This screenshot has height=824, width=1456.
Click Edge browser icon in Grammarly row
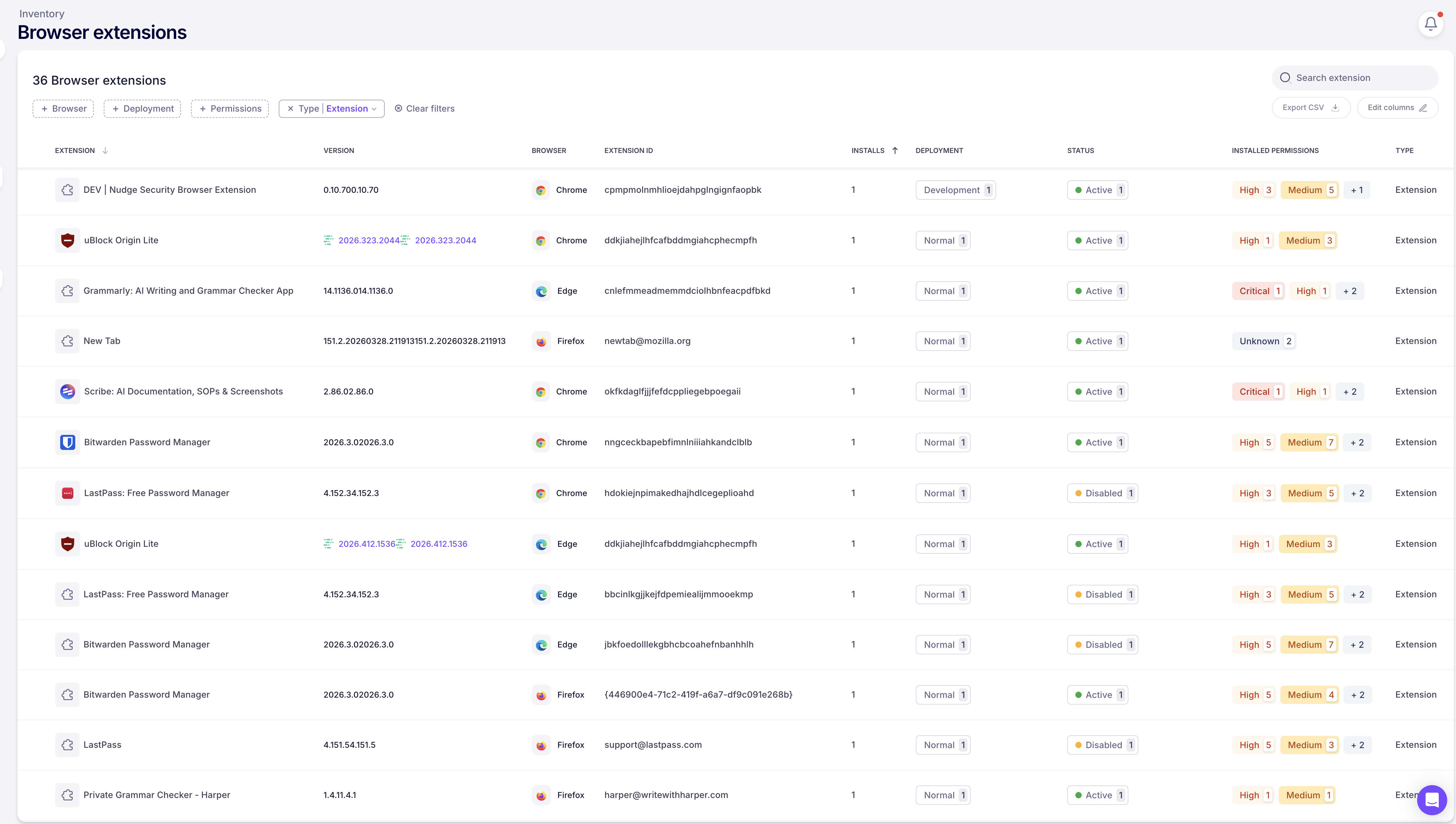point(541,291)
